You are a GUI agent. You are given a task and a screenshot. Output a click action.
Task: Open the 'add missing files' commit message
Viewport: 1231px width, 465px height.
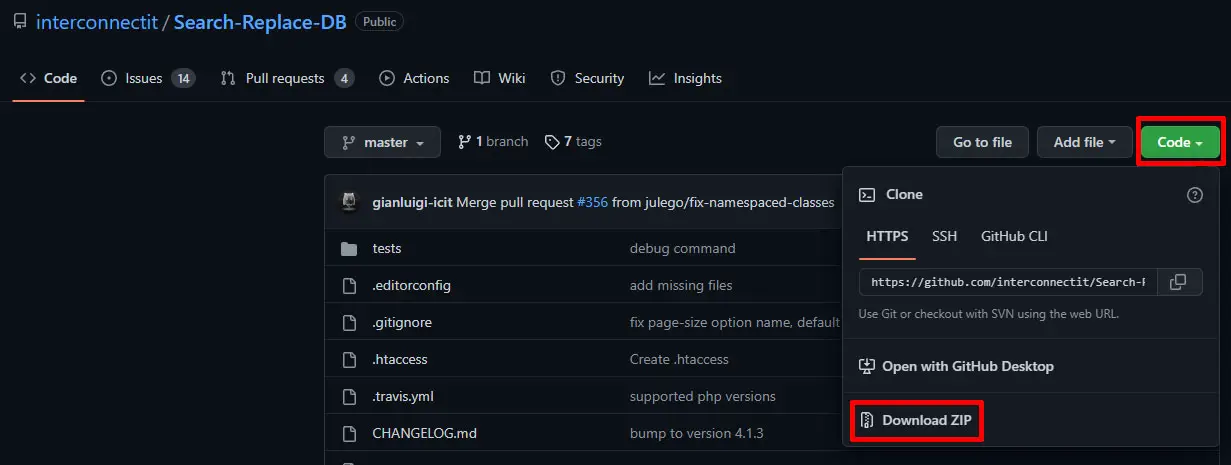pyautogui.click(x=681, y=285)
